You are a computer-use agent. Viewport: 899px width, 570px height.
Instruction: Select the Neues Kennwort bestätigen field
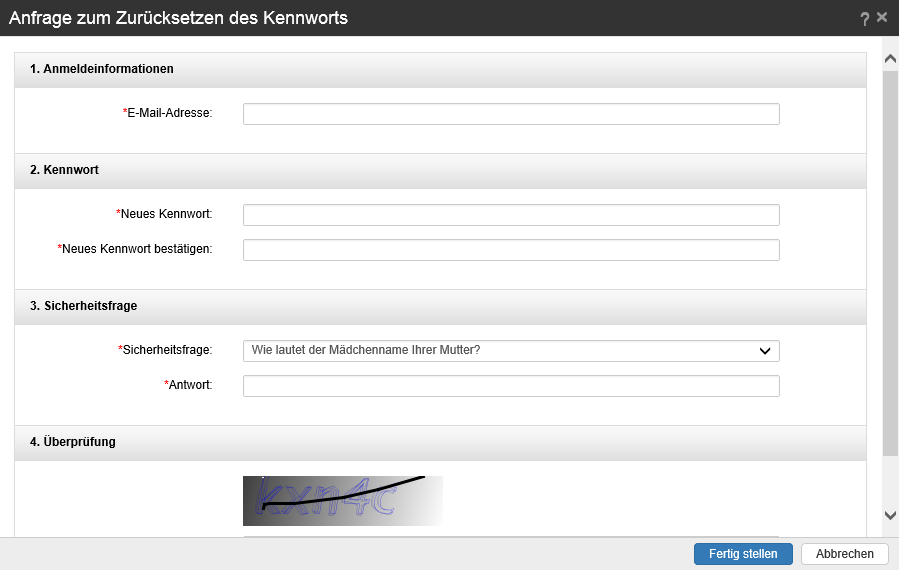(511, 250)
